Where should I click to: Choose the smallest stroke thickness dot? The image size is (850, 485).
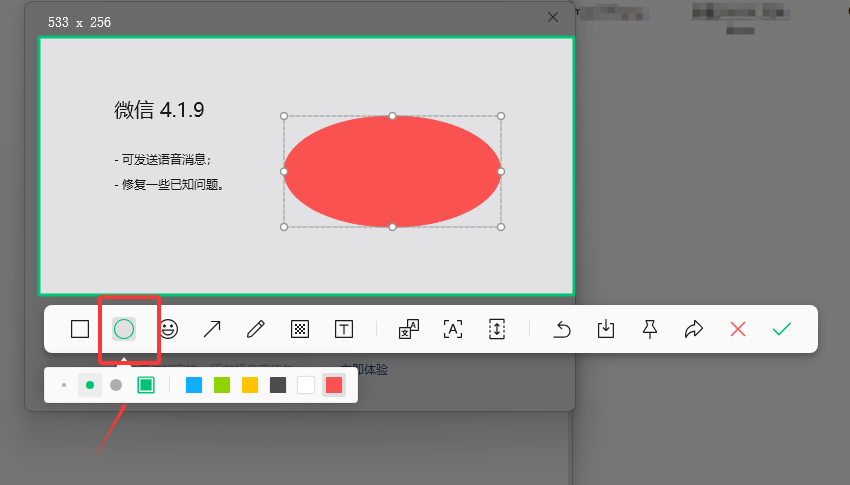click(x=64, y=385)
